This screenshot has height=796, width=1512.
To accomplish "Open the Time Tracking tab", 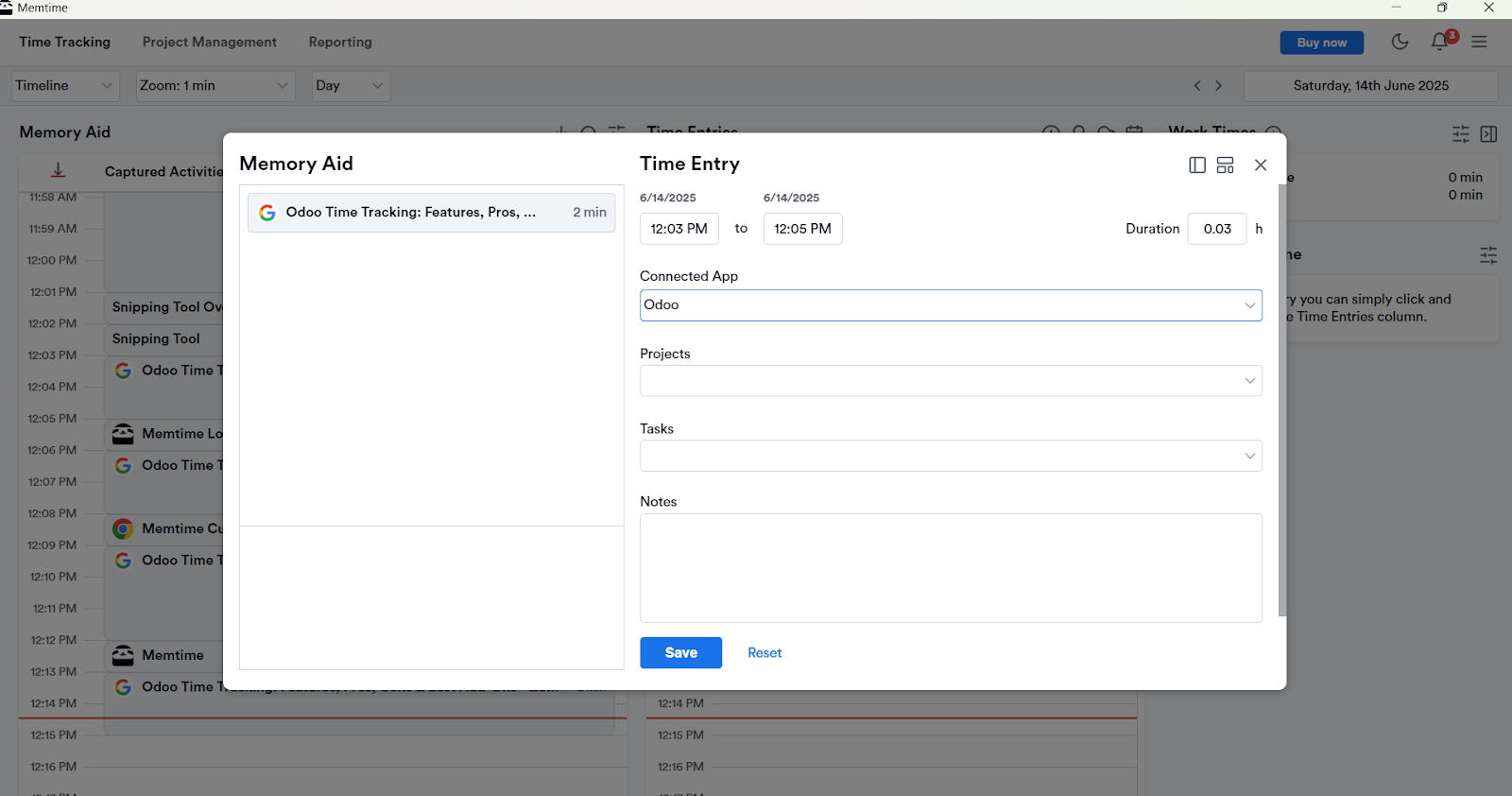I will tap(64, 42).
